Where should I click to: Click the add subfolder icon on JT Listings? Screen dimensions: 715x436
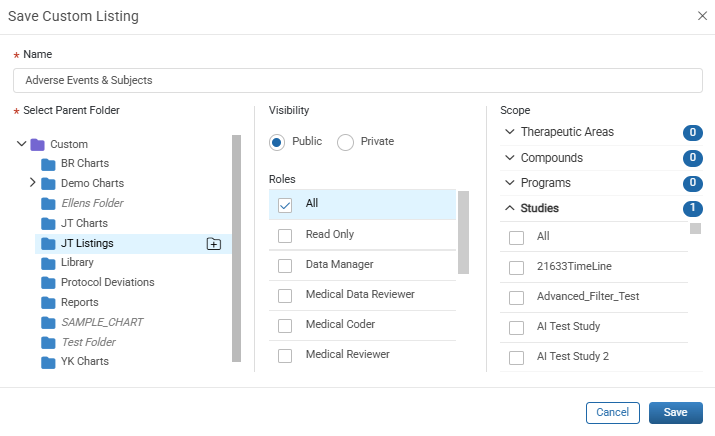click(x=214, y=244)
